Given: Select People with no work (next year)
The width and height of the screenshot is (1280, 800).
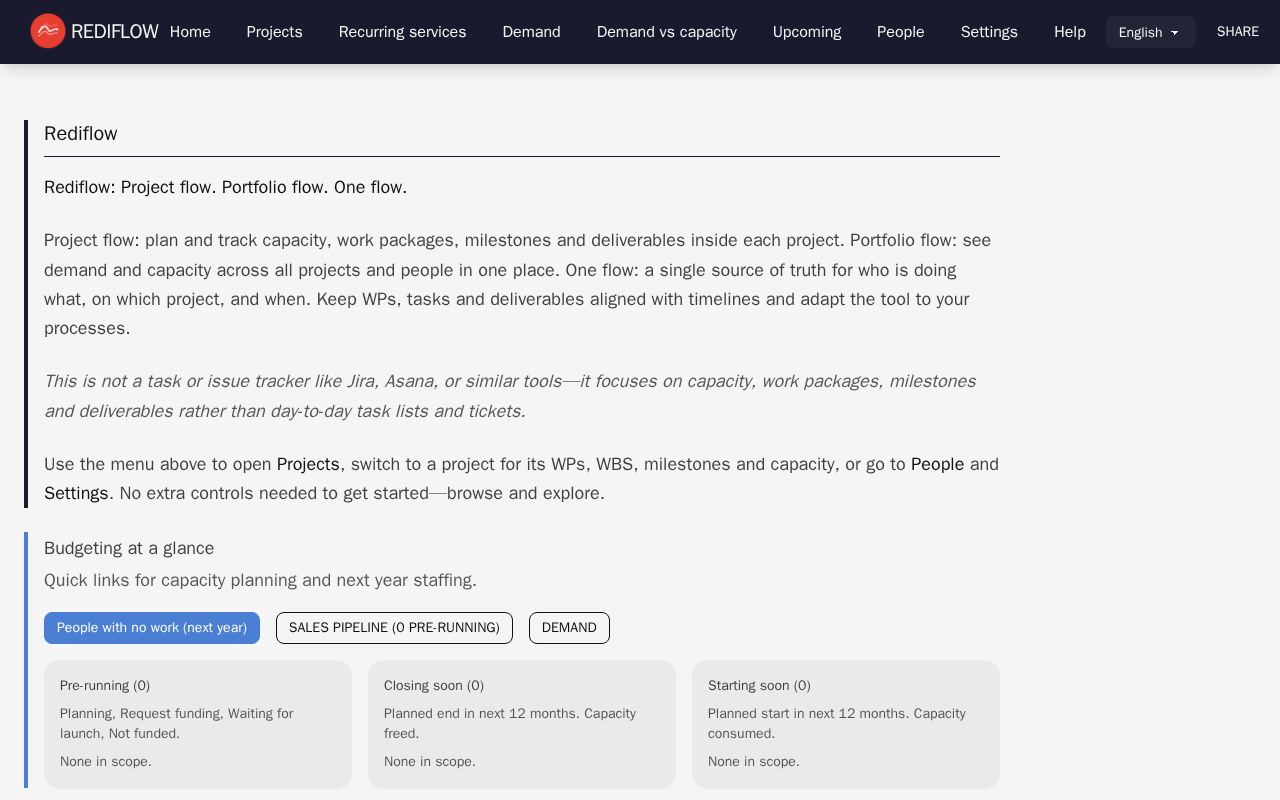Looking at the screenshot, I should [151, 628].
